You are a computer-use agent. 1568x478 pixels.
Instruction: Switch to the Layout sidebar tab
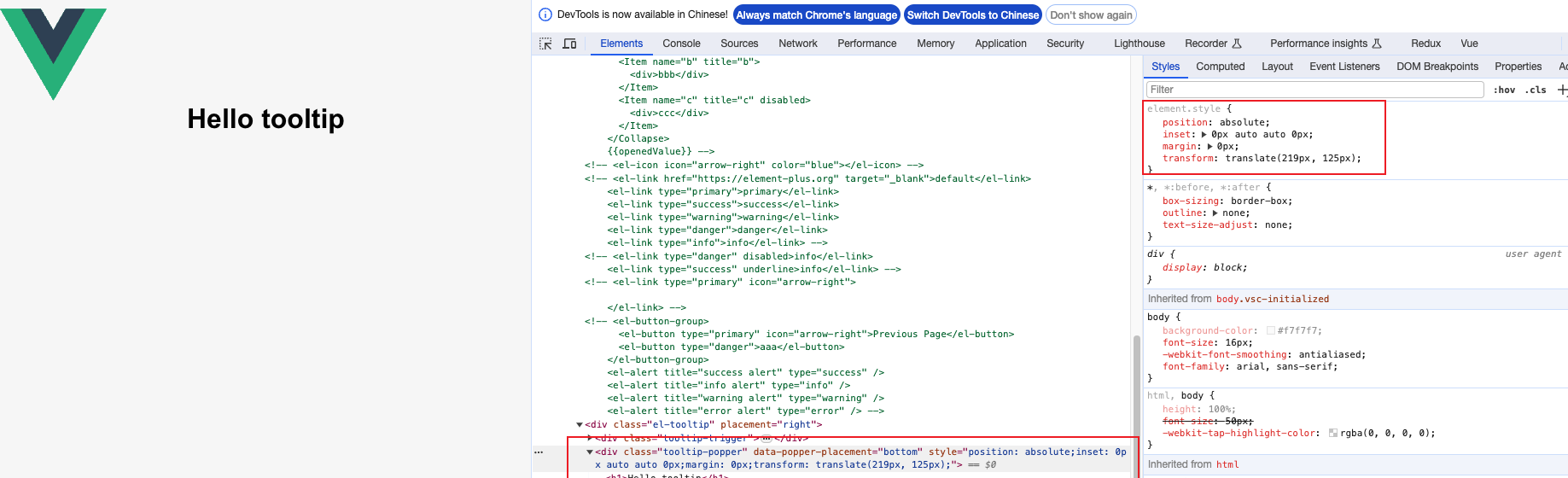tap(1277, 67)
